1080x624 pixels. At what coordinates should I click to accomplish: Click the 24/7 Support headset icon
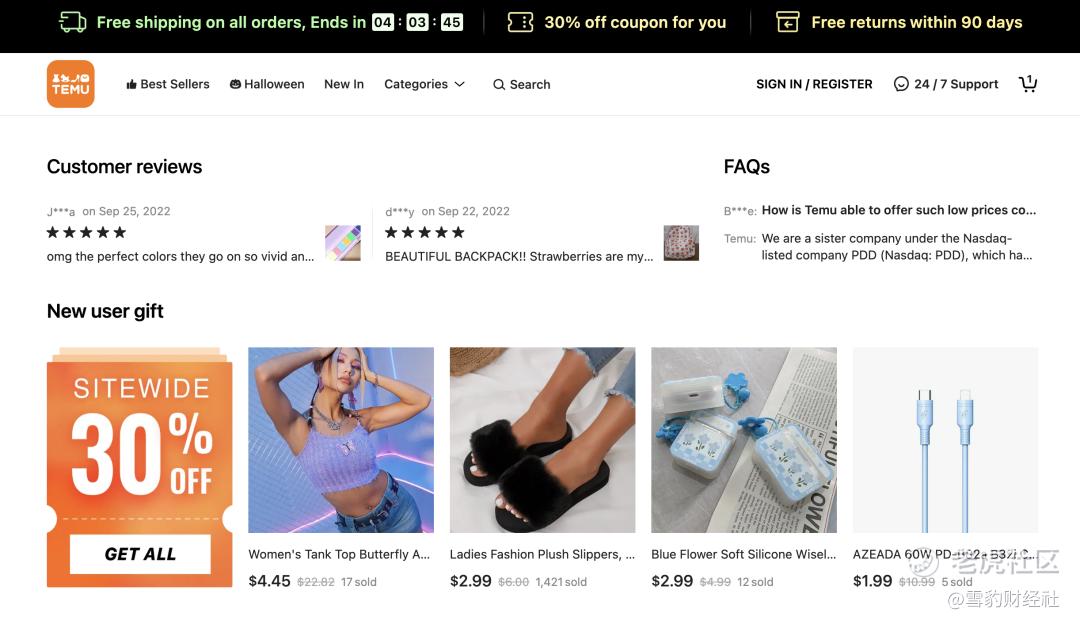(901, 84)
